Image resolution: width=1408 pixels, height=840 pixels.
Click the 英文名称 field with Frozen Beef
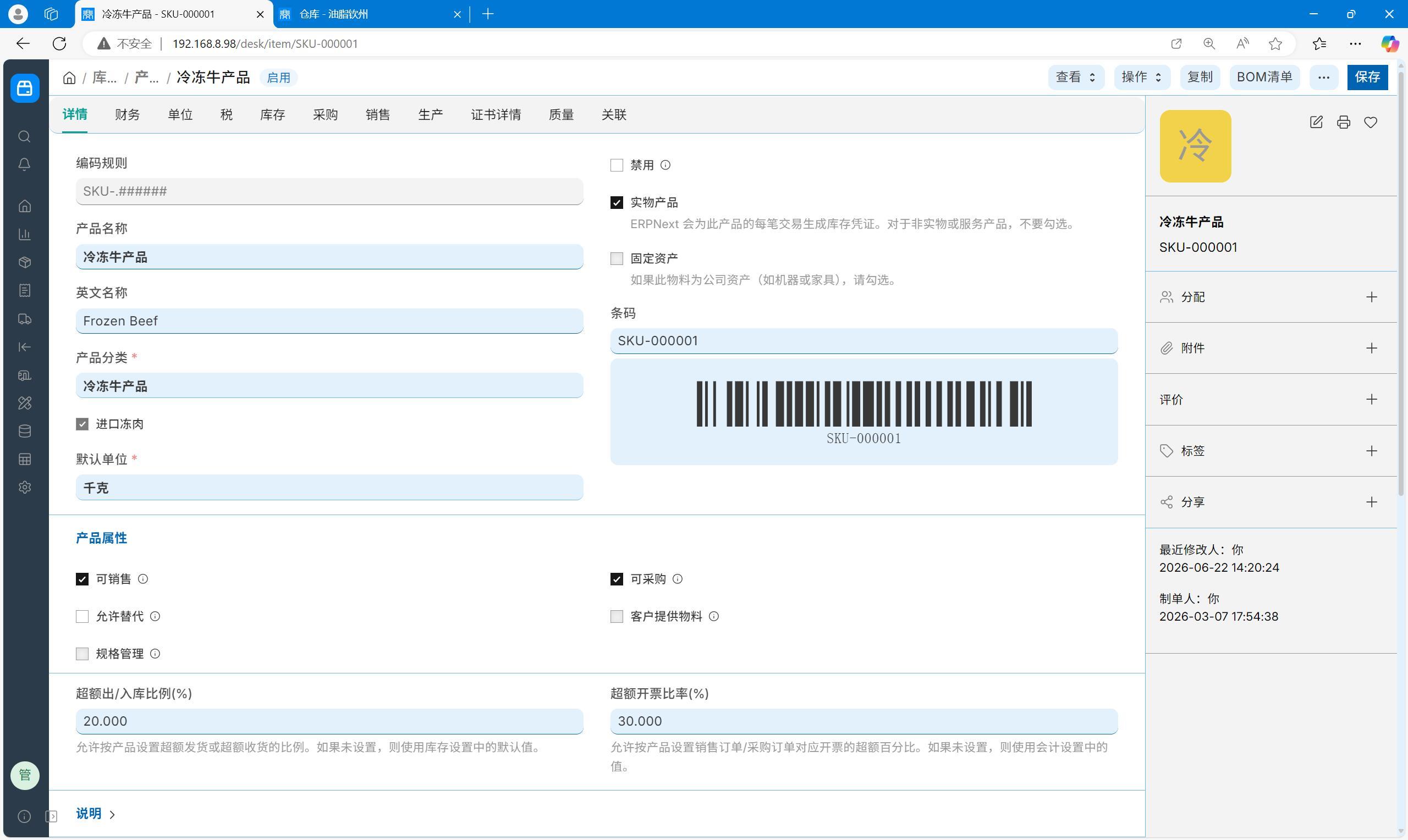click(x=329, y=321)
